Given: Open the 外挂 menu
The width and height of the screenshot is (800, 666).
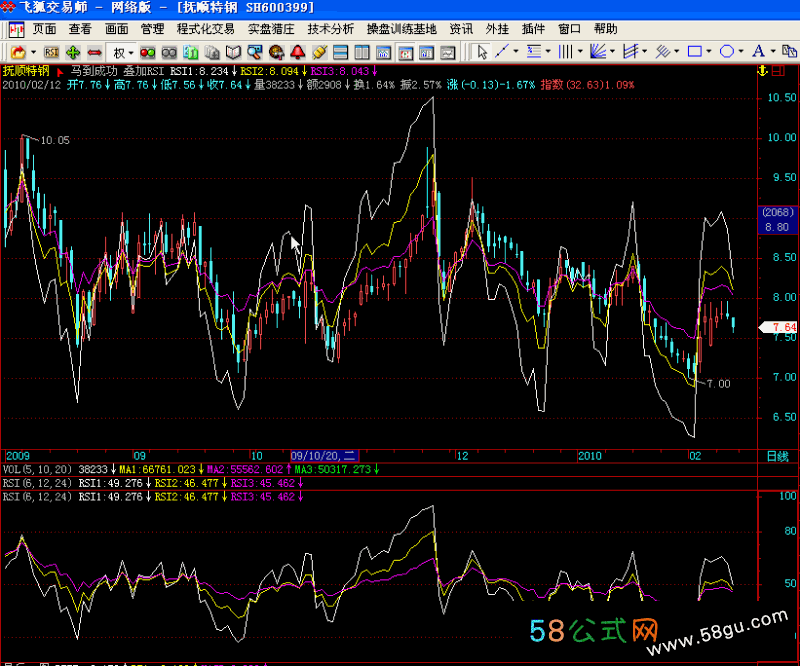Looking at the screenshot, I should 497,30.
